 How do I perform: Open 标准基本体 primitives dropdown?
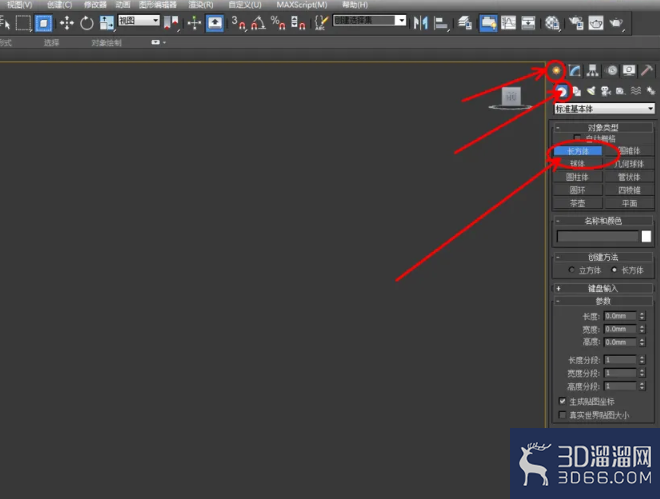pos(604,109)
